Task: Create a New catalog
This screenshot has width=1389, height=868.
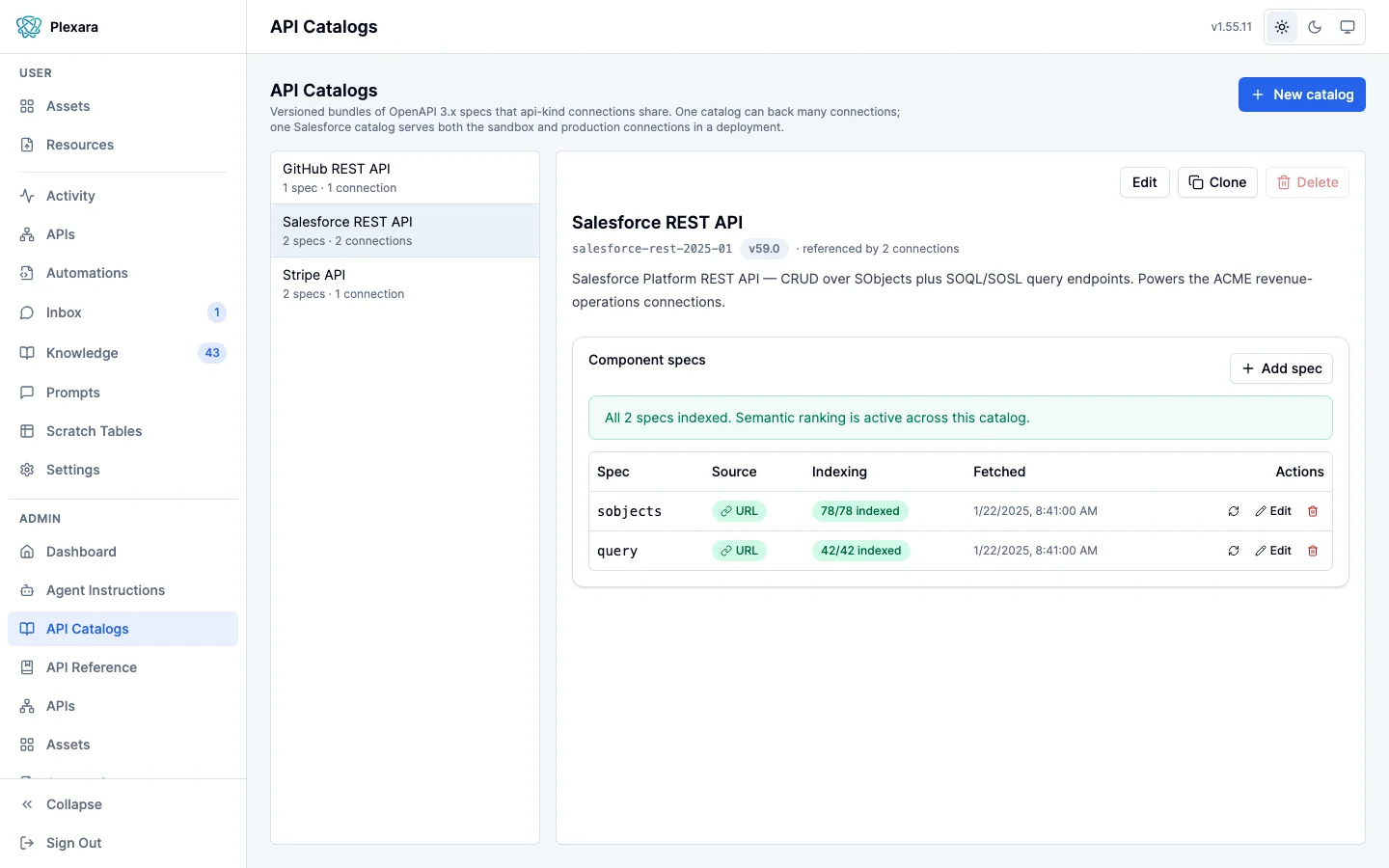Action: (1301, 95)
